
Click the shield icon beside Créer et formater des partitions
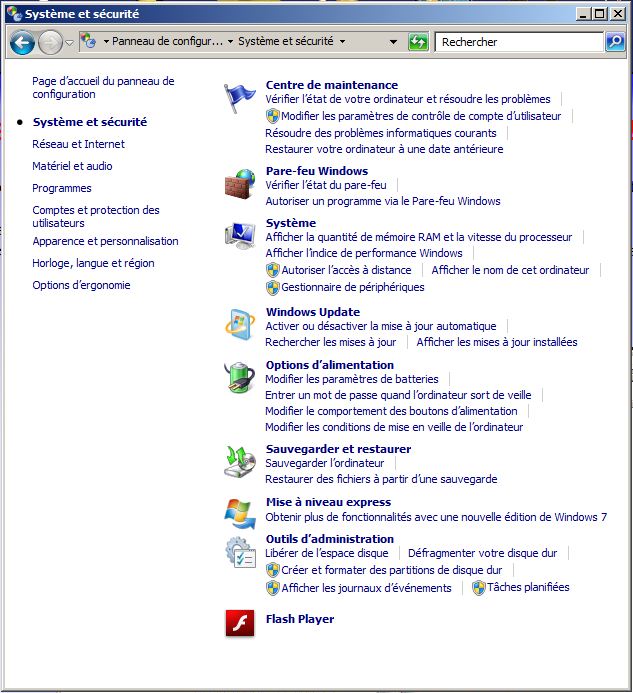point(273,570)
